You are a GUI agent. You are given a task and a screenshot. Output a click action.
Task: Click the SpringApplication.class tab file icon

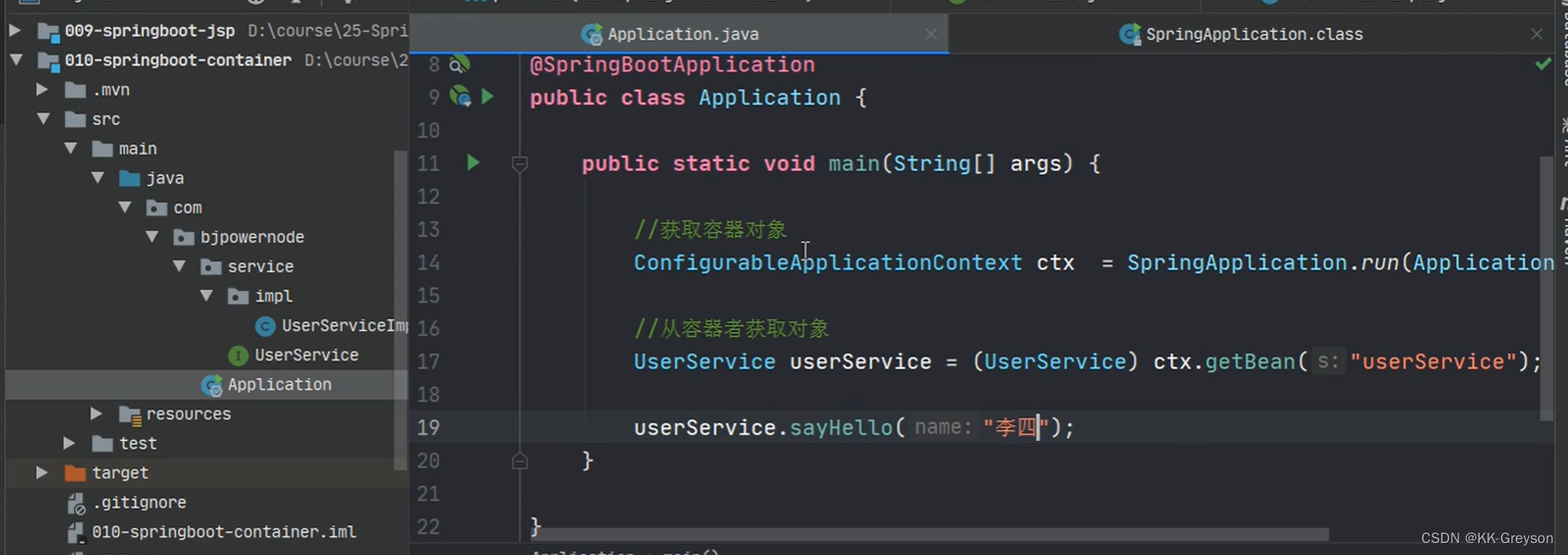pos(1129,34)
